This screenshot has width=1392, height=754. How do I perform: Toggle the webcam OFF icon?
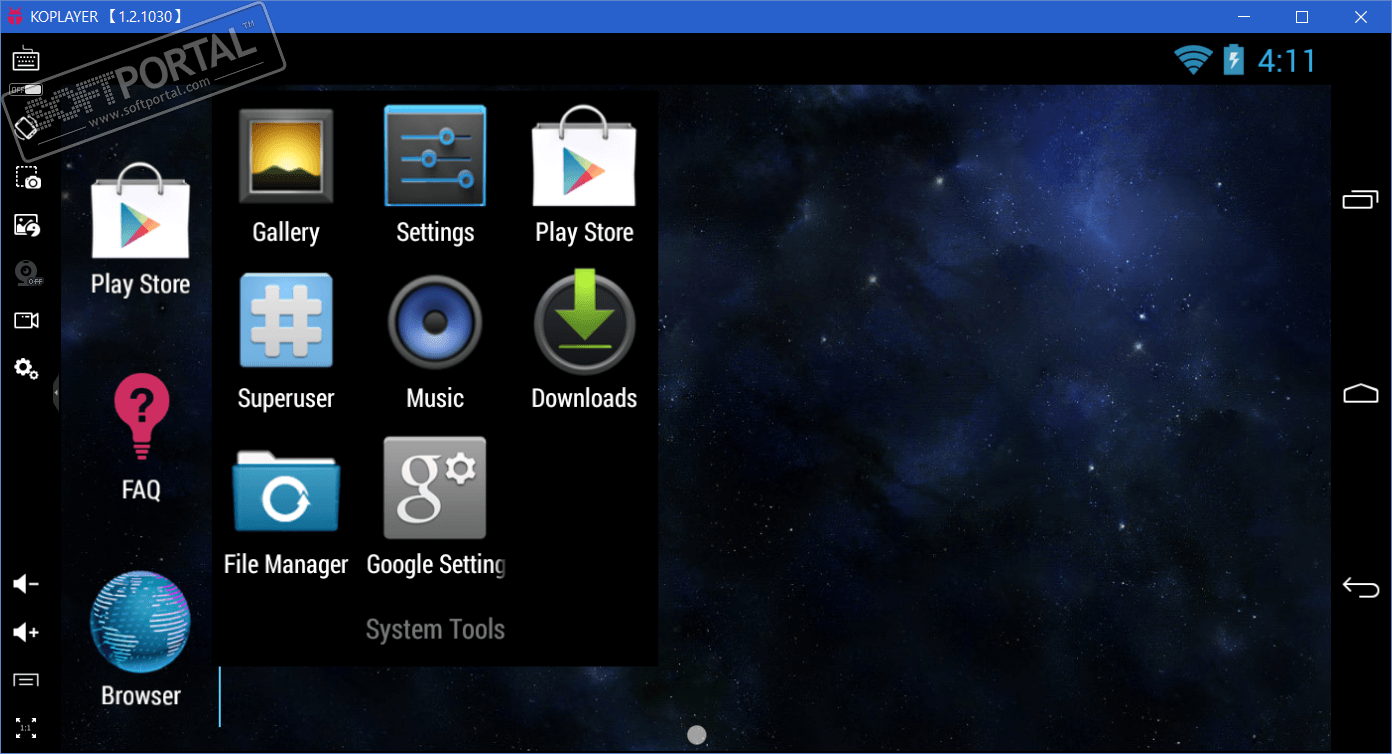point(27,273)
